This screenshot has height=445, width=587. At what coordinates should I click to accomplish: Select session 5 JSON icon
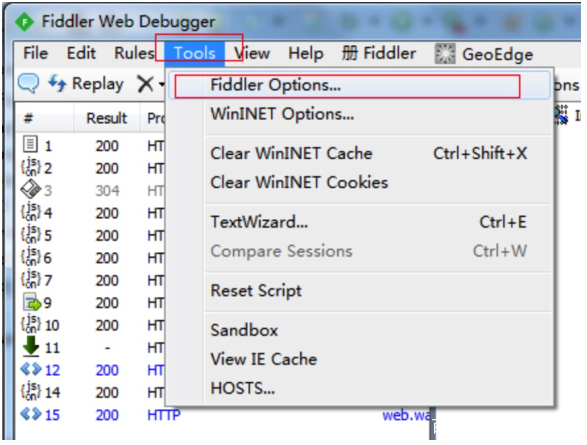point(30,235)
